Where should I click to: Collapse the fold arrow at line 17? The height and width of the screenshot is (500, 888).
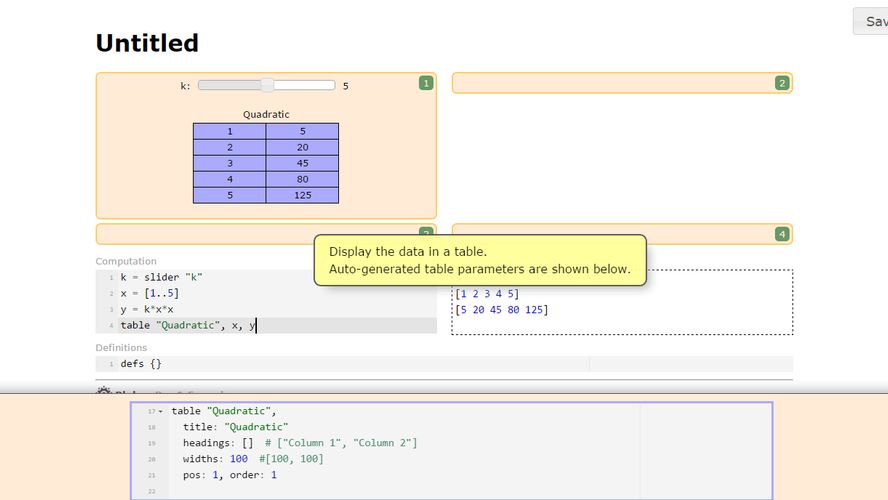[x=161, y=411]
